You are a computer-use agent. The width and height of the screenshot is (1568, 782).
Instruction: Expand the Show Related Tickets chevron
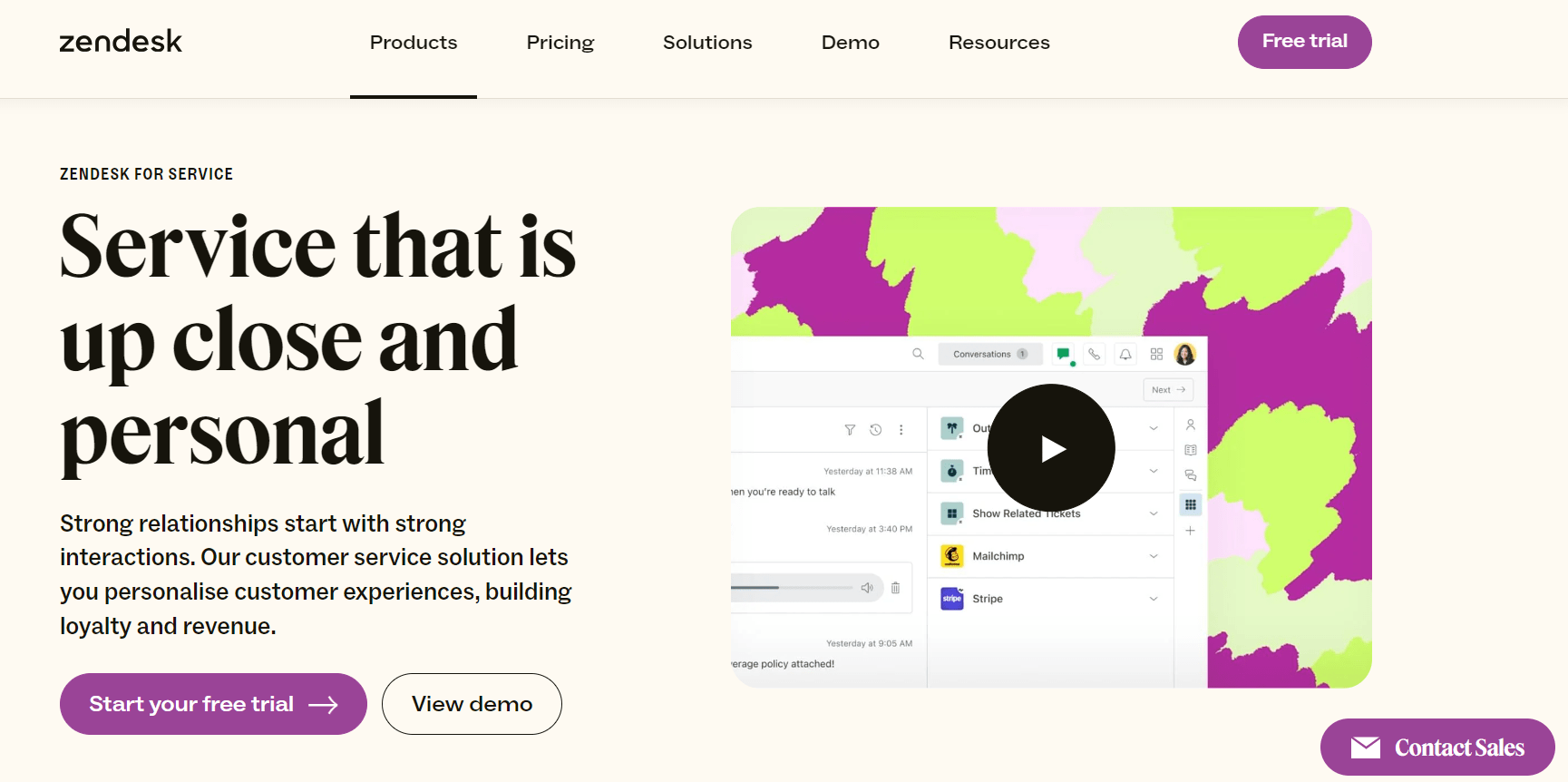(1154, 513)
